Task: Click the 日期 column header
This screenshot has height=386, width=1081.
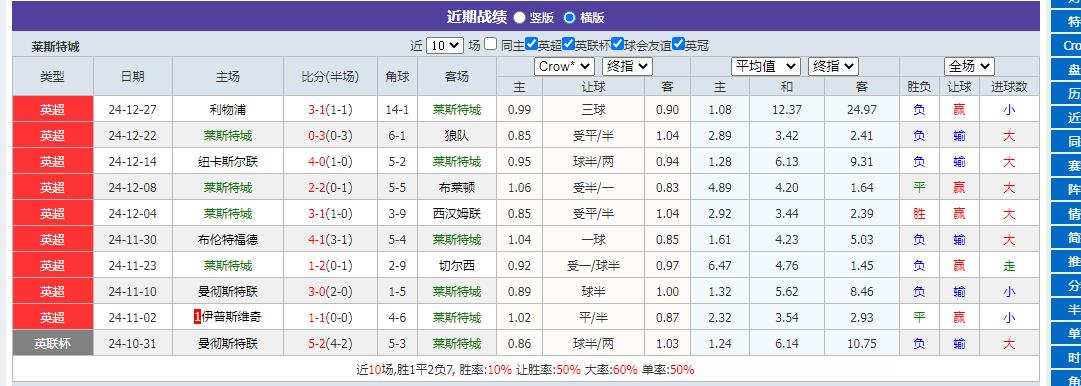Action: coord(132,77)
